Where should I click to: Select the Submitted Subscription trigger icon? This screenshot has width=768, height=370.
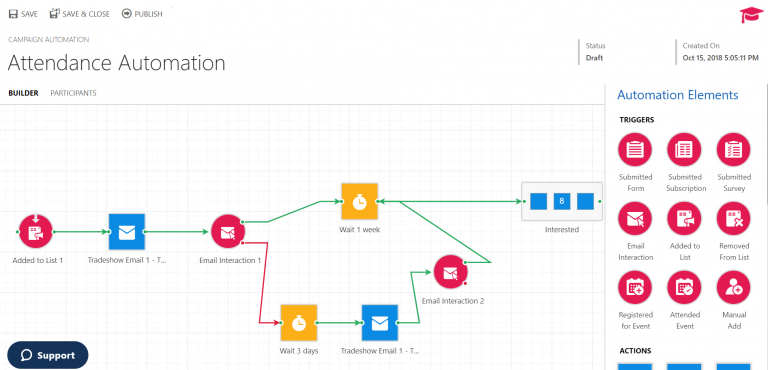[684, 150]
